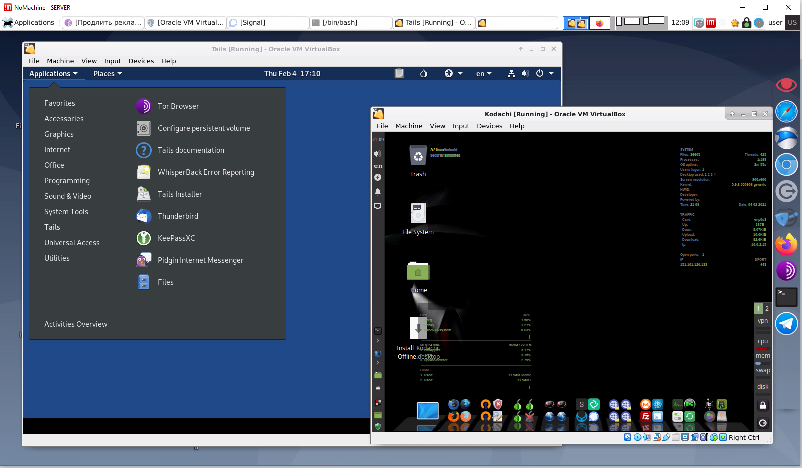Launch WhisperBack Error Reporting

coord(195,172)
